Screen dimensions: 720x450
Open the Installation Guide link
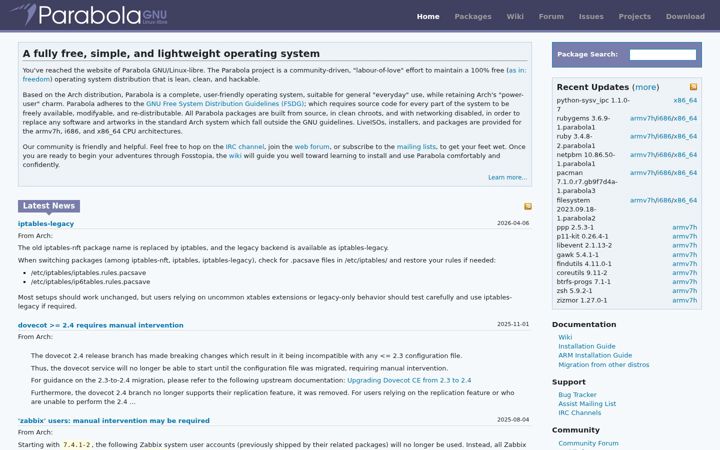click(x=587, y=346)
